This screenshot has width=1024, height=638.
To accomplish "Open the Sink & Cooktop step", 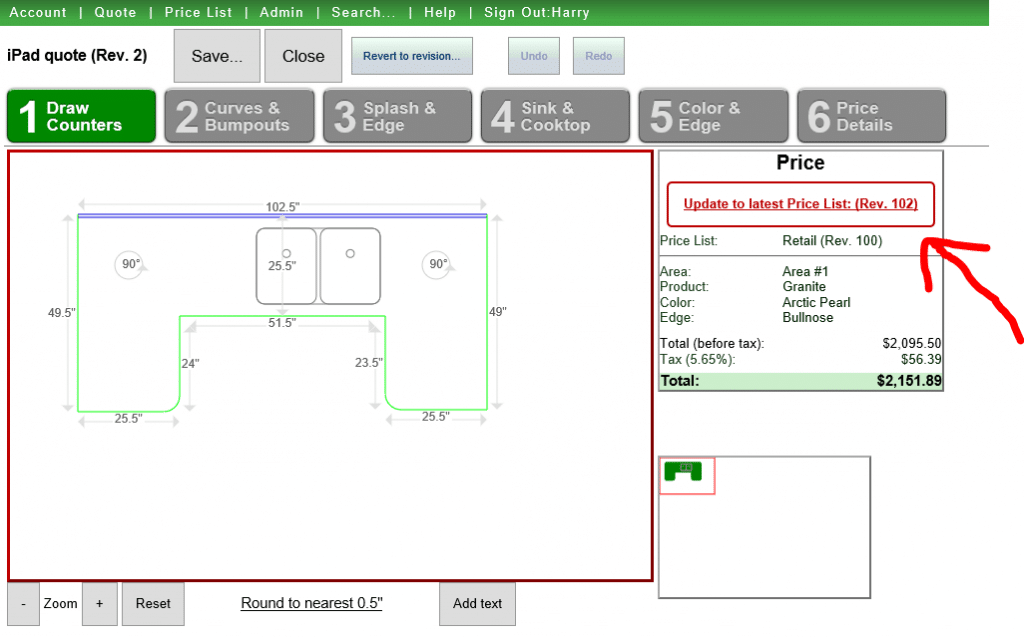I will [555, 117].
